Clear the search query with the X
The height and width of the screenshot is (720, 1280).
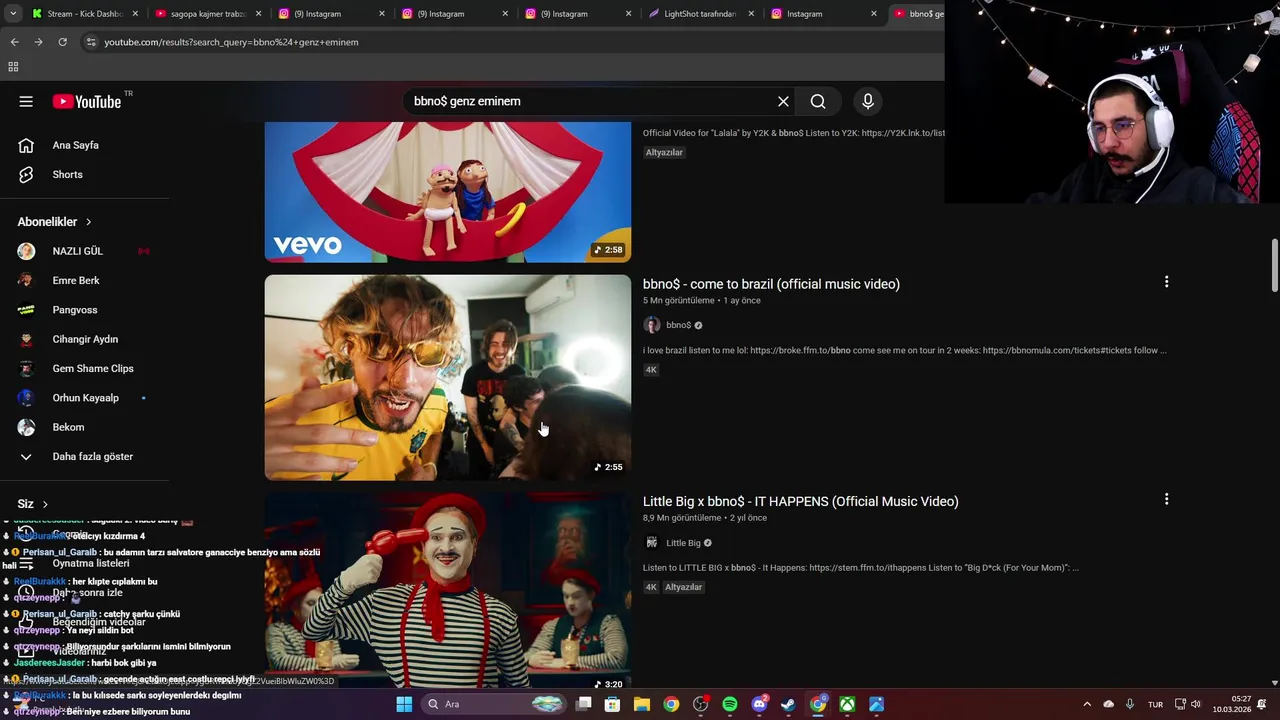click(783, 101)
